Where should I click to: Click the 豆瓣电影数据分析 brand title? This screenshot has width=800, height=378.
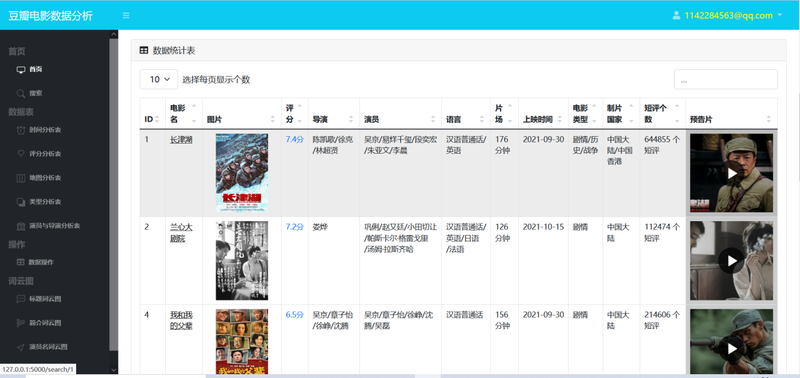pyautogui.click(x=51, y=15)
